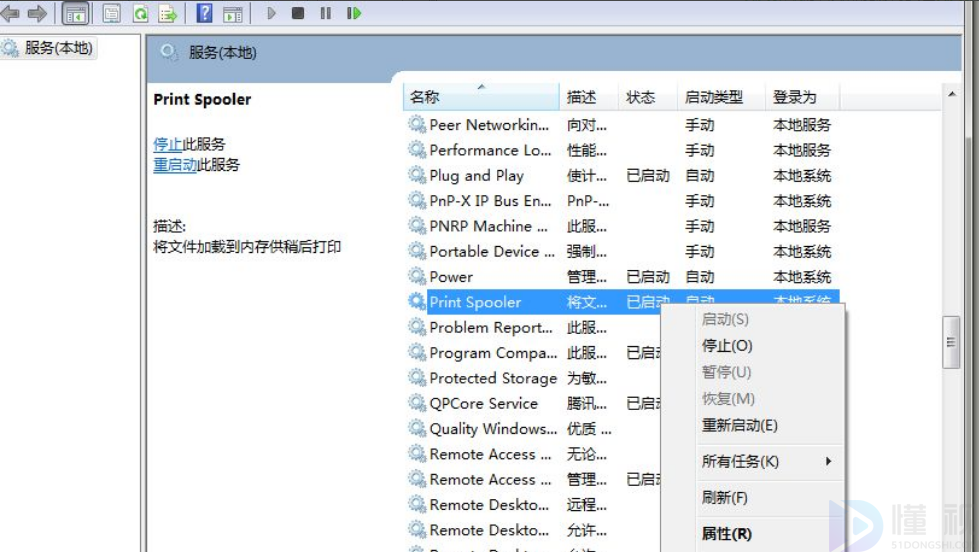Click 停止 link to stop this service
The image size is (979, 552).
167,144
